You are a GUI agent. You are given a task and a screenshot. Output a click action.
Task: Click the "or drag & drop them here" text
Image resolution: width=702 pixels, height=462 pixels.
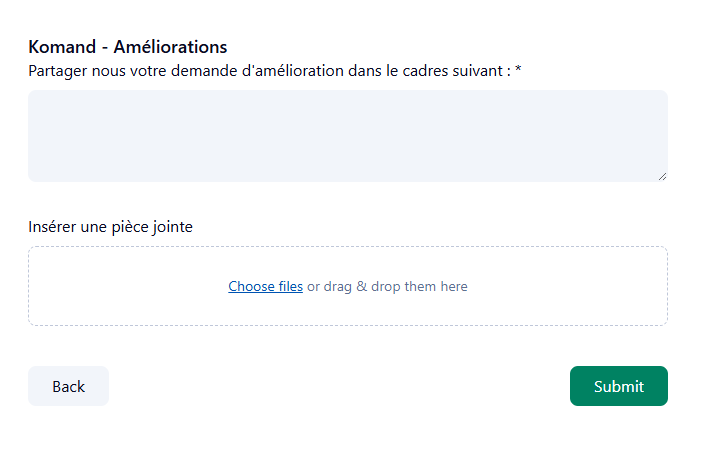(x=387, y=287)
